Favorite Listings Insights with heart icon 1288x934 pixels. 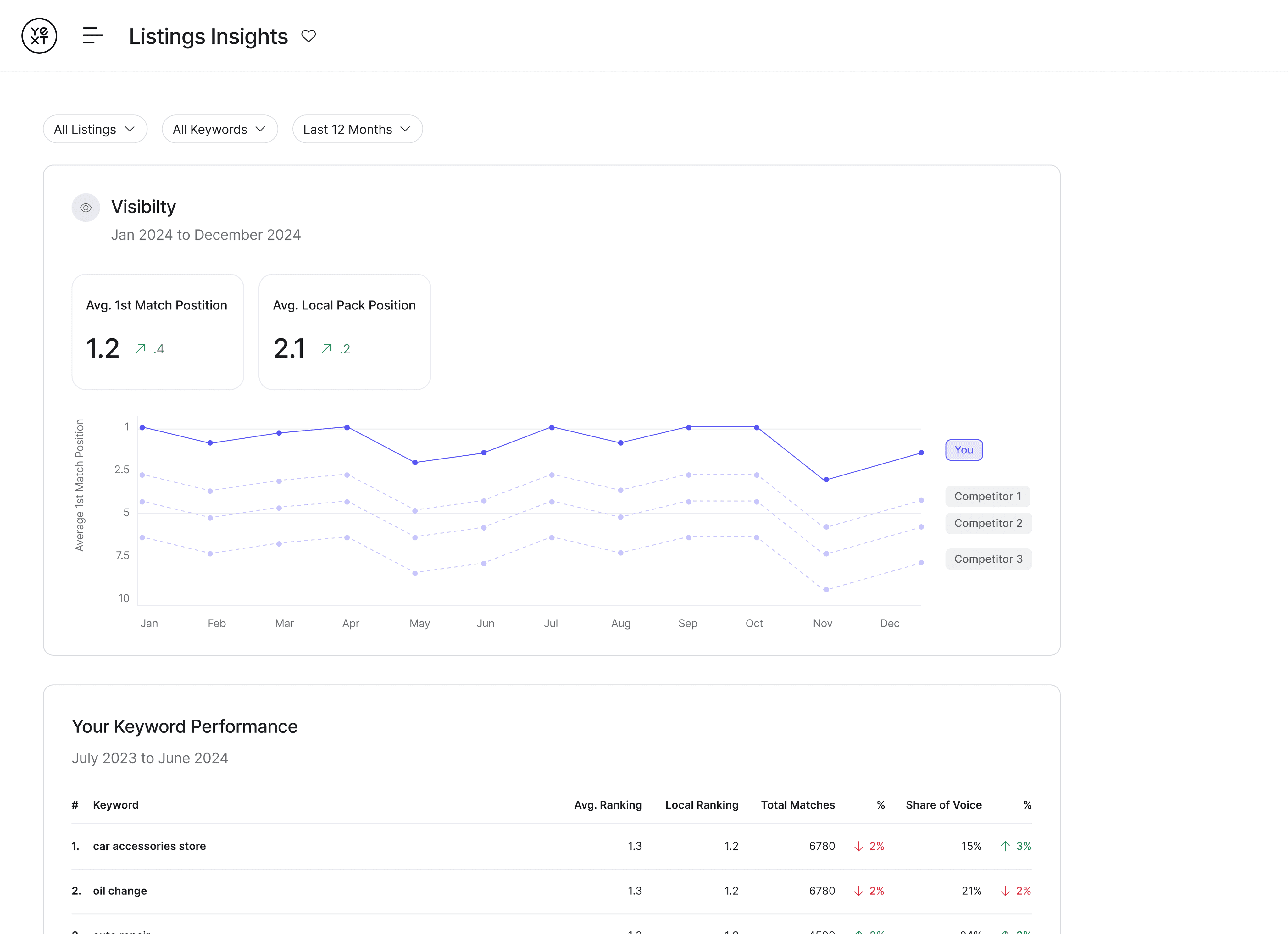coord(308,36)
